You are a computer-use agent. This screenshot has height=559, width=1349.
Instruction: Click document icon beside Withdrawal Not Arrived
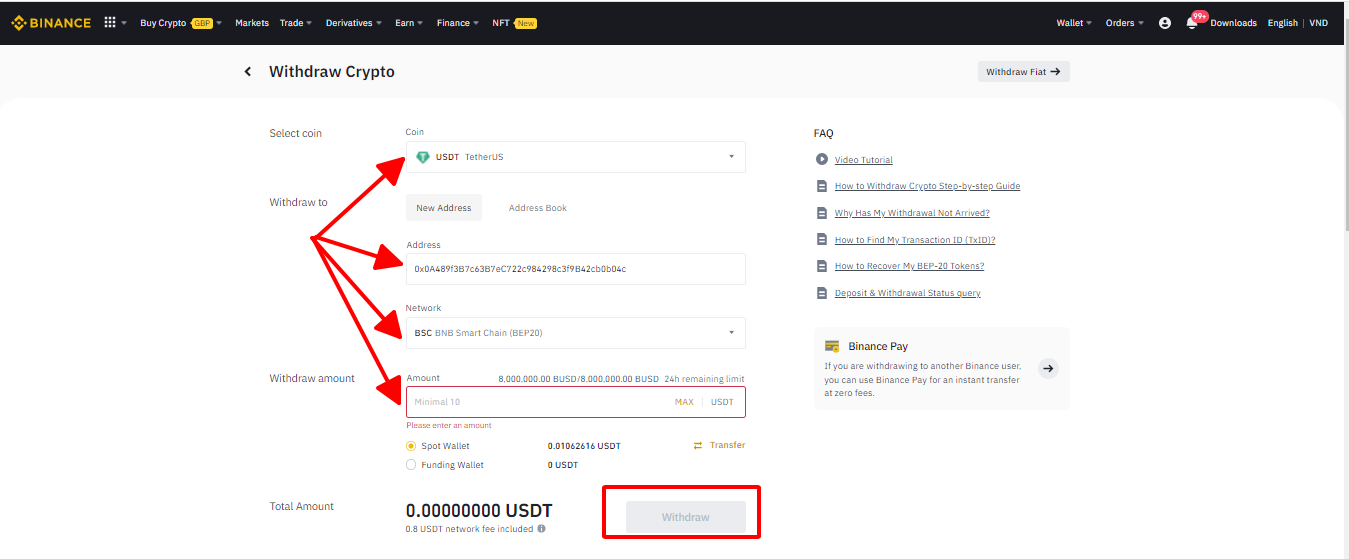point(822,213)
